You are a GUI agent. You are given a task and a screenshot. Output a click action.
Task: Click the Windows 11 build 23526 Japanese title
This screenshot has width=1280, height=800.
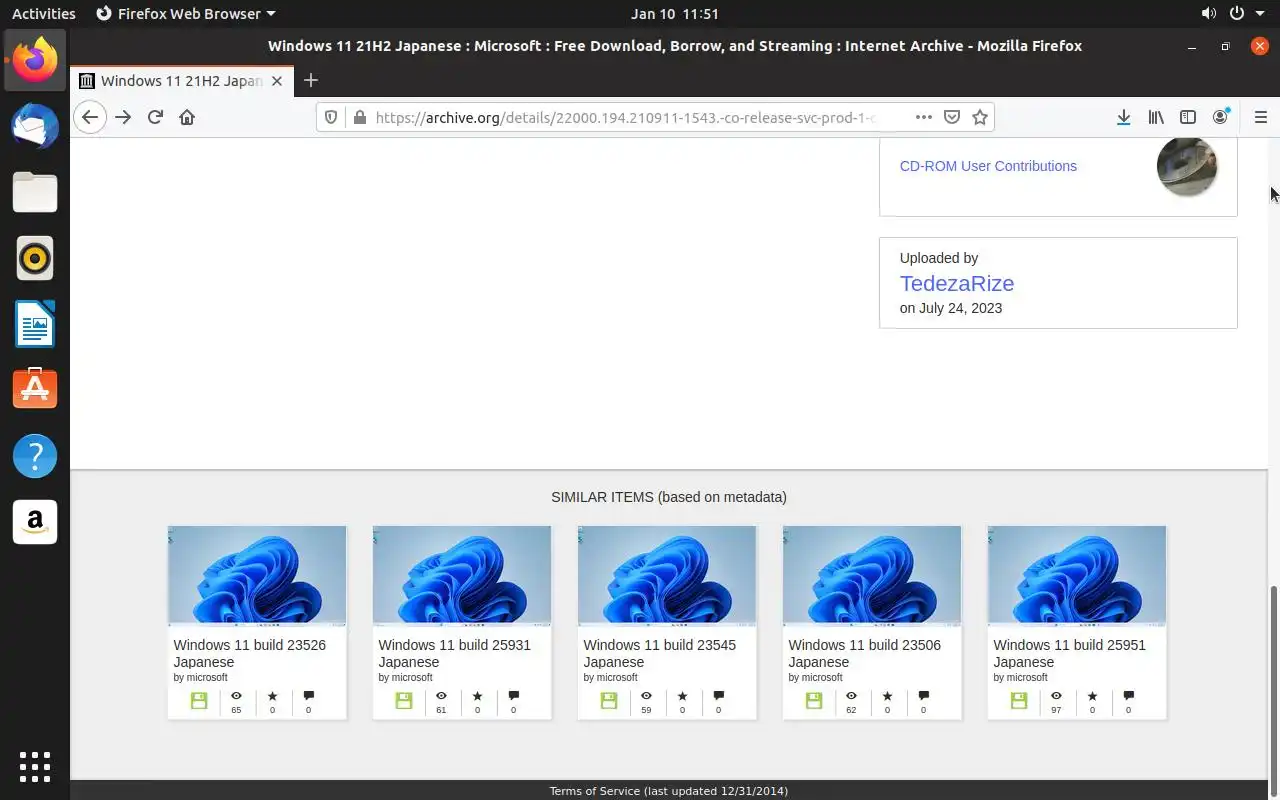pyautogui.click(x=250, y=653)
